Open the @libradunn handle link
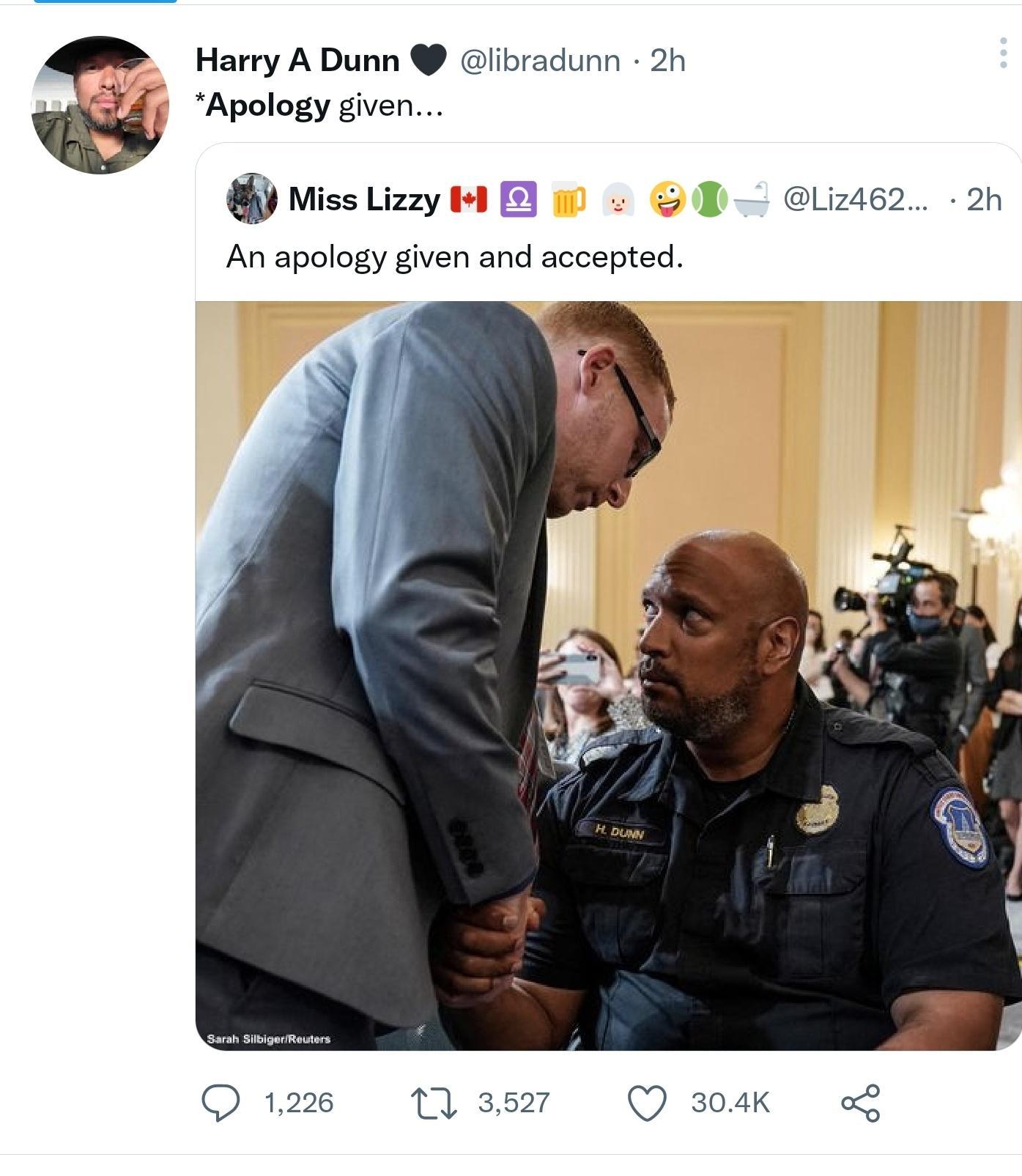Viewport: 1022px width, 1176px height. click(x=540, y=60)
